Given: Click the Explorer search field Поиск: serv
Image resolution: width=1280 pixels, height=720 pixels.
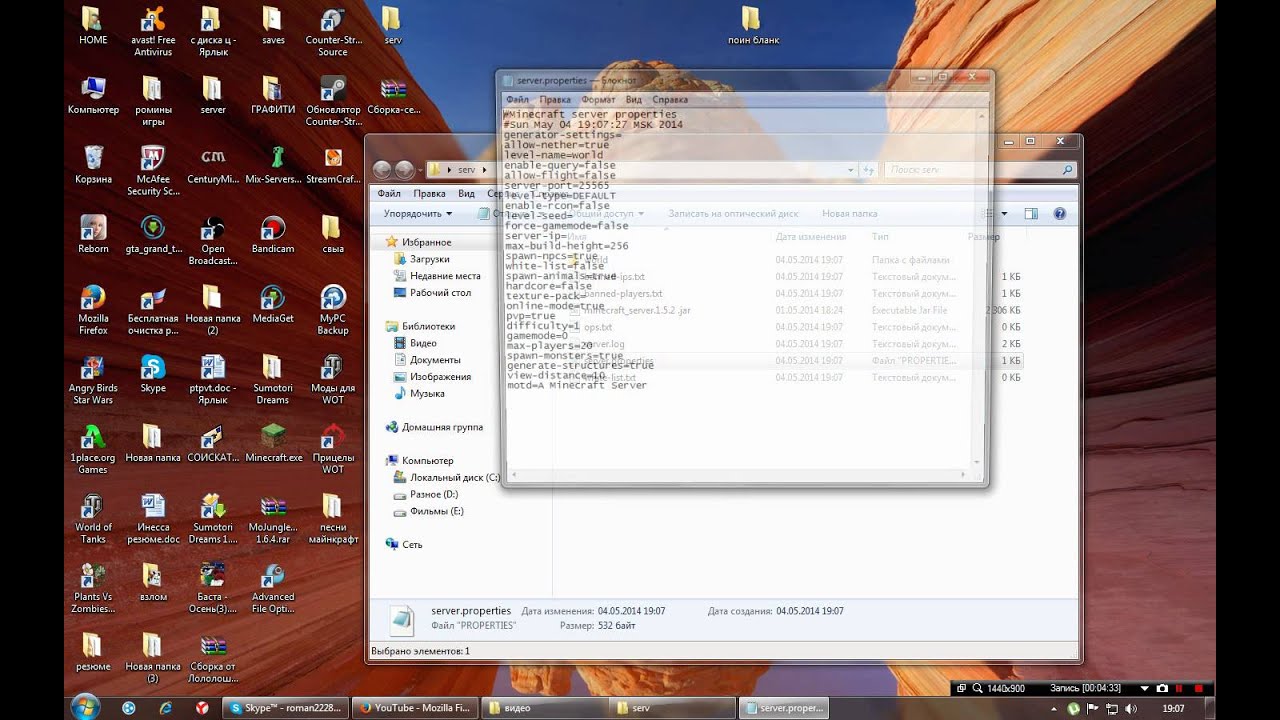Looking at the screenshot, I should point(980,171).
